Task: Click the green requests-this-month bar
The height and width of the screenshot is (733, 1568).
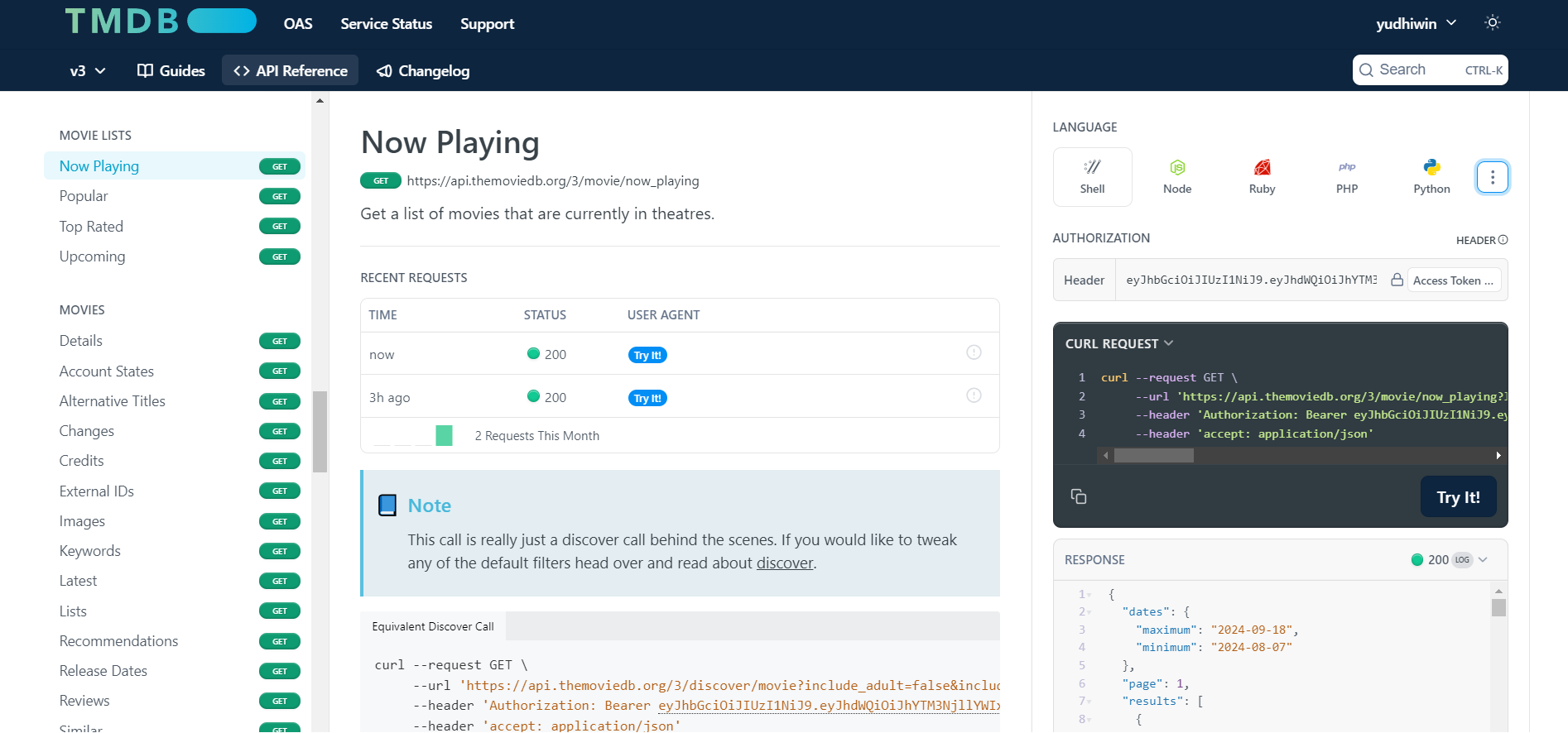Action: pyautogui.click(x=444, y=435)
